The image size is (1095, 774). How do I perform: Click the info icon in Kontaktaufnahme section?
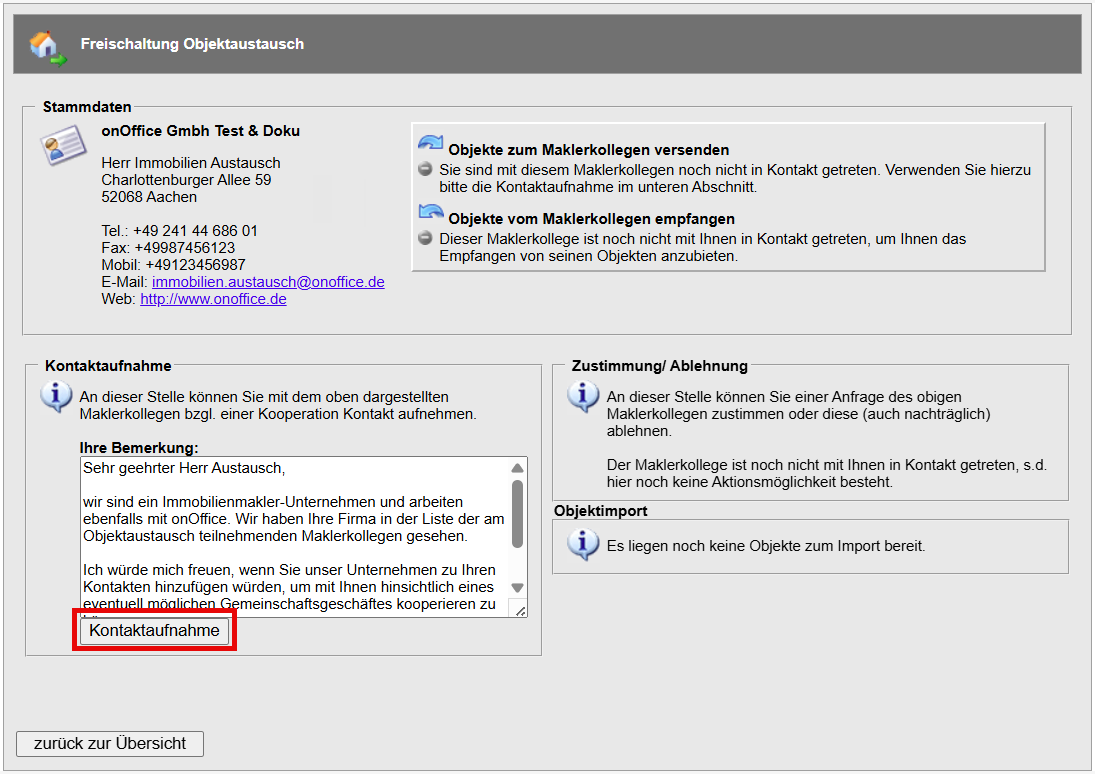pos(56,397)
